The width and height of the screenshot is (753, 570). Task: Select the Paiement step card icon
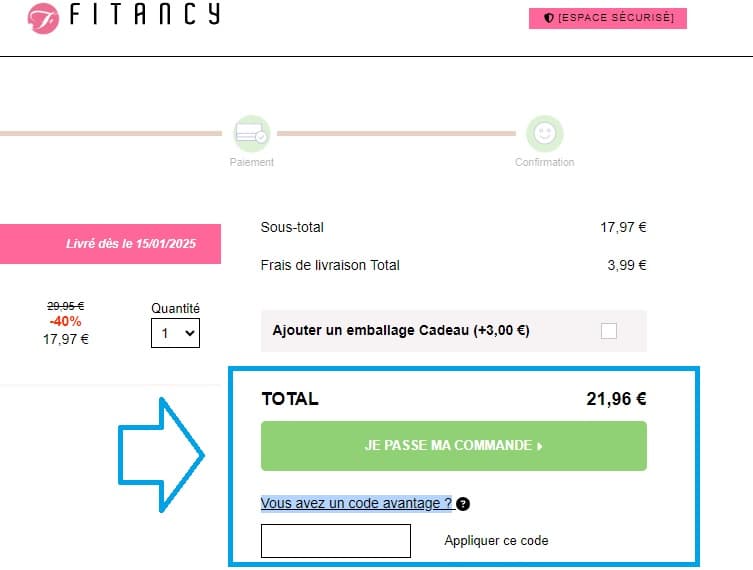click(251, 133)
